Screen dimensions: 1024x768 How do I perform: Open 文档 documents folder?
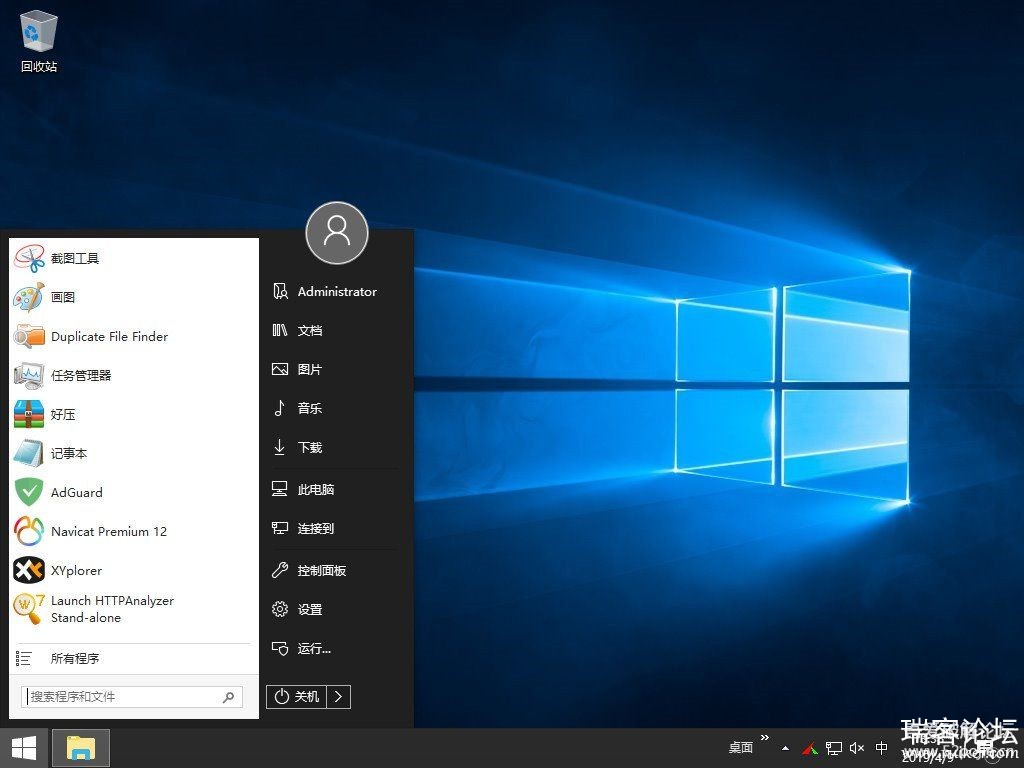[x=334, y=330]
